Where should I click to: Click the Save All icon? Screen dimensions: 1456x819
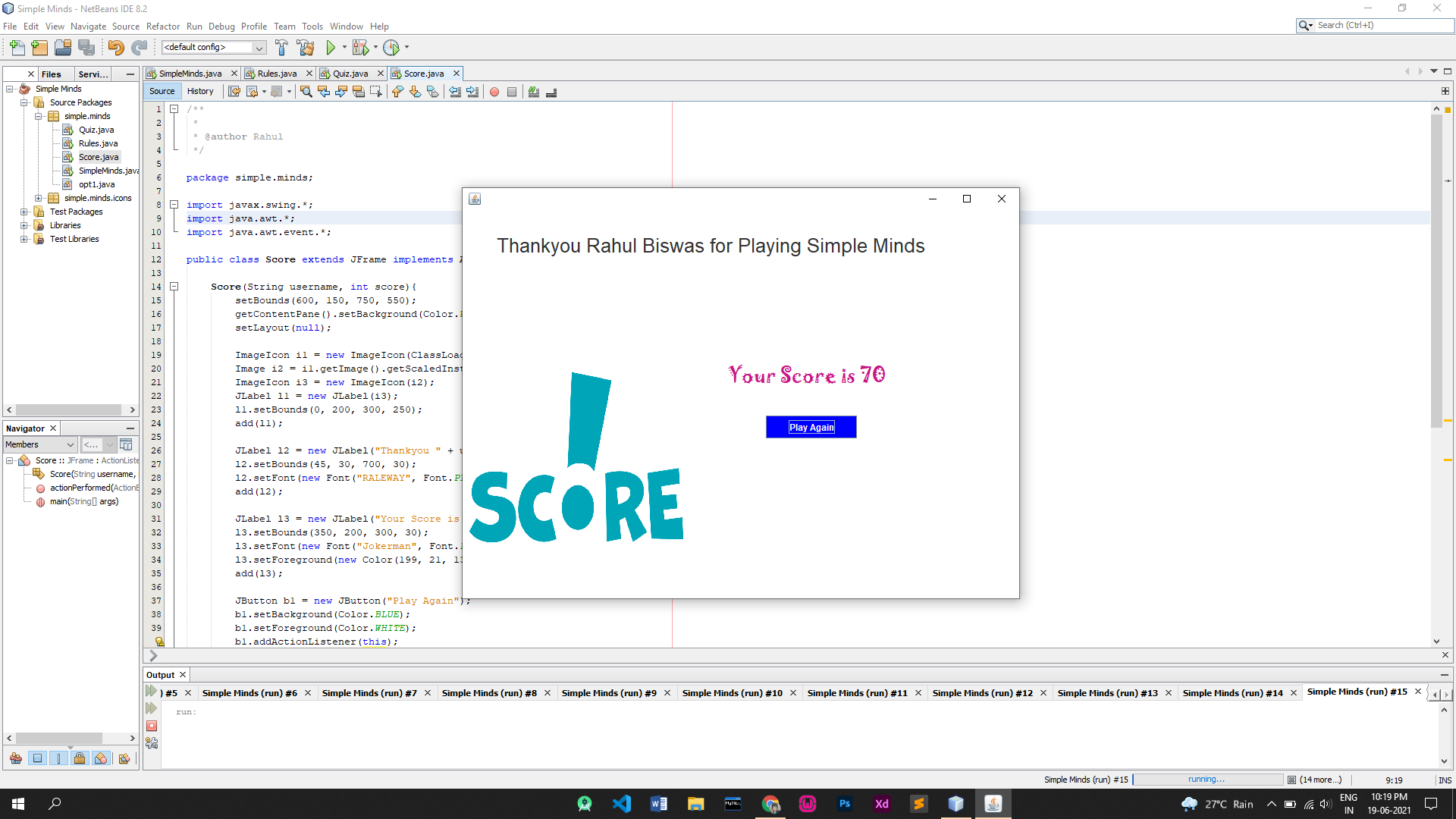point(86,48)
